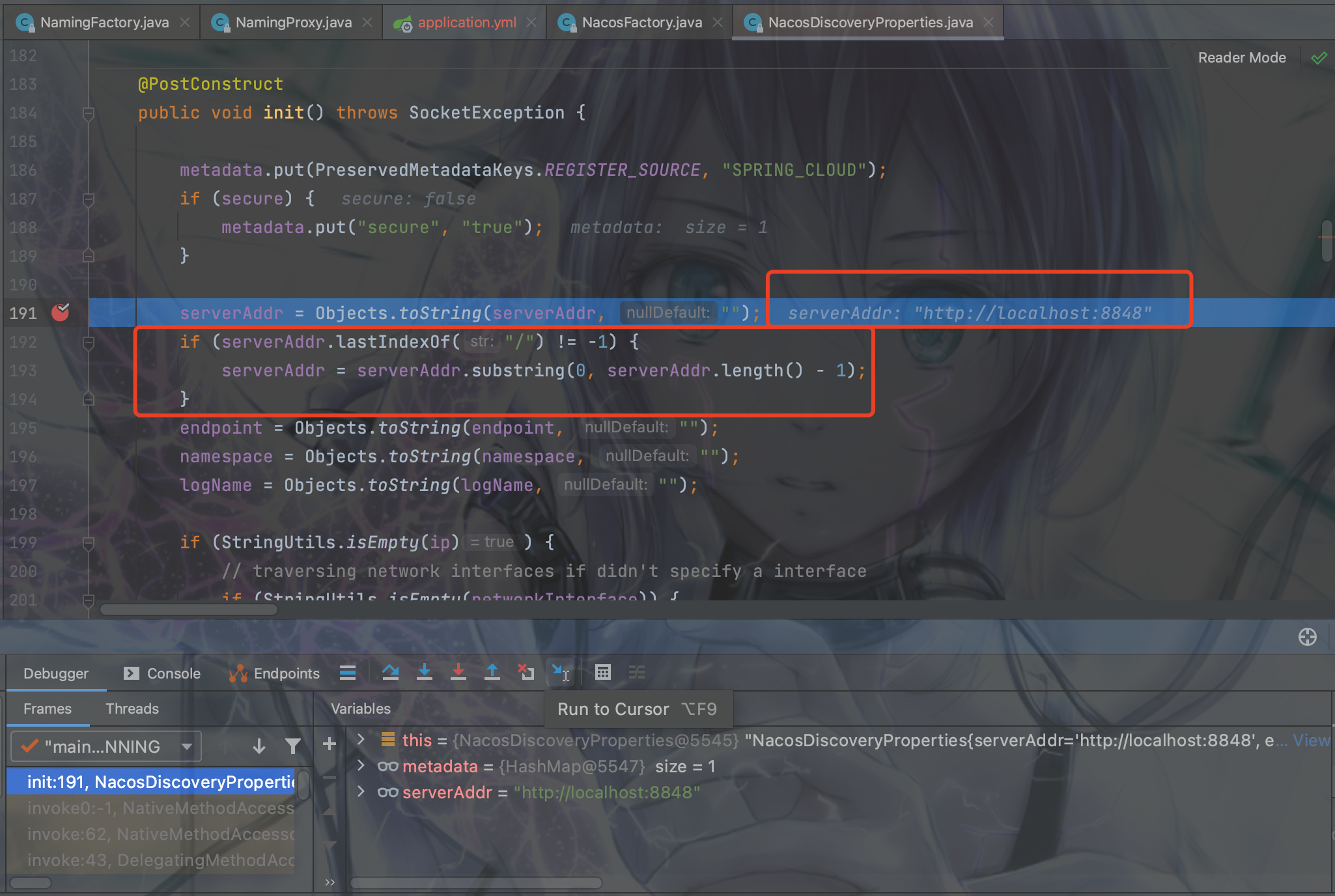Expand the 'this' variable node

click(x=361, y=740)
